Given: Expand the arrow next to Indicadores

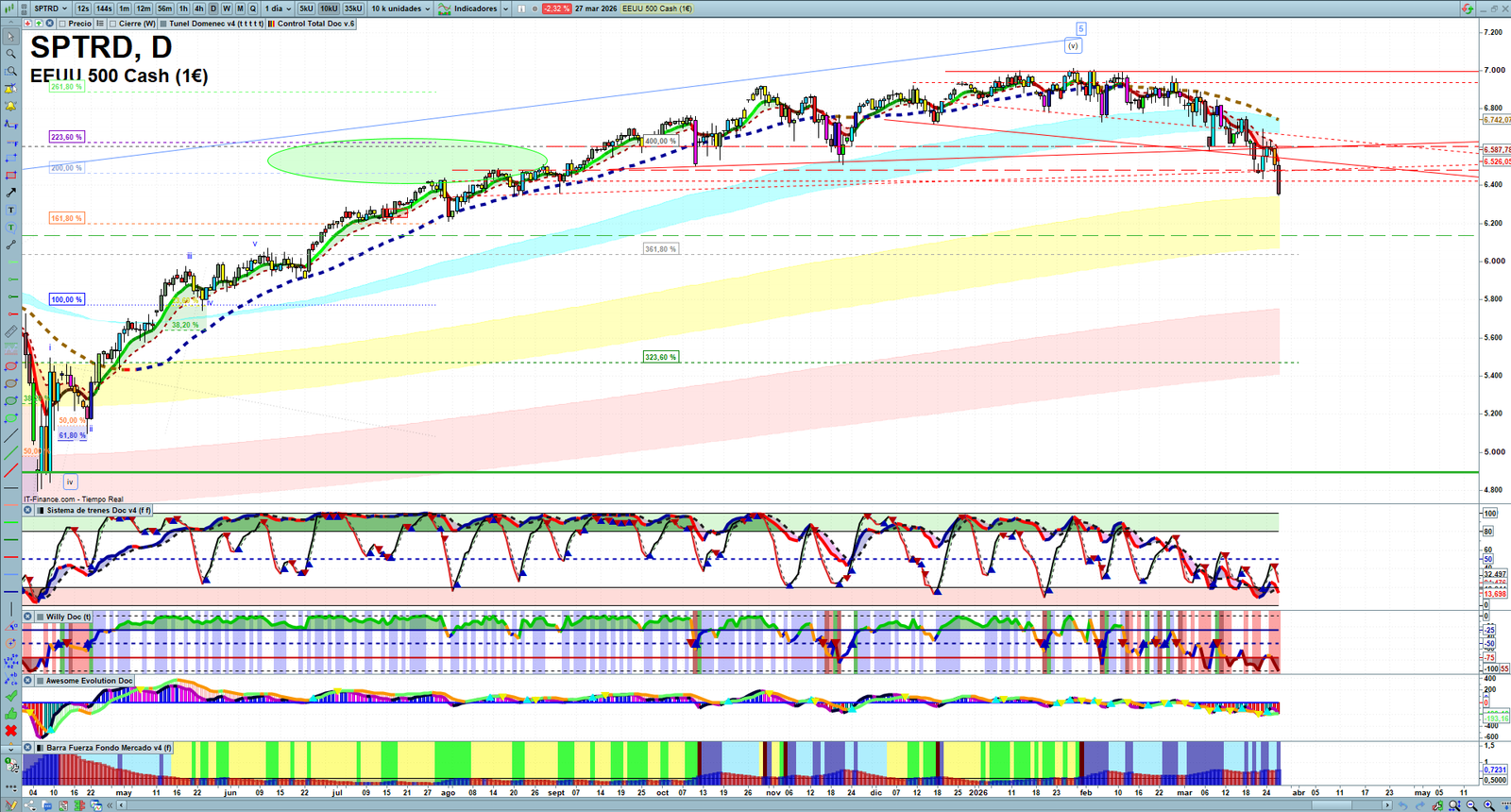Looking at the screenshot, I should (x=505, y=8).
